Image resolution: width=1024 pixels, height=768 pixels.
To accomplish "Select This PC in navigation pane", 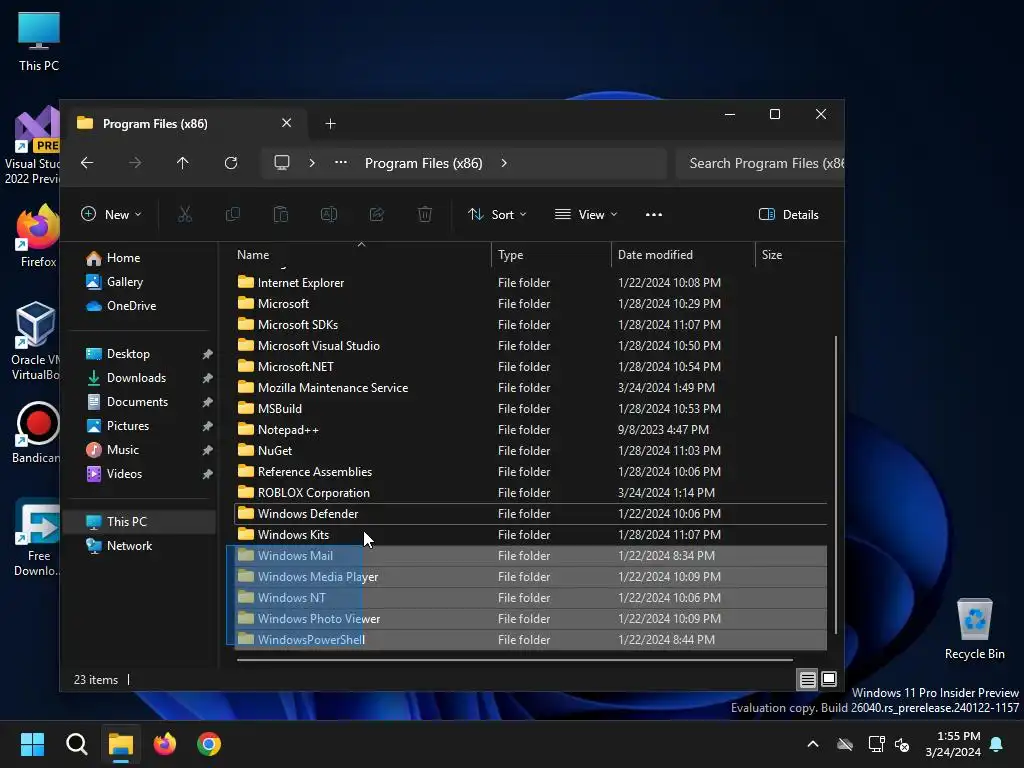I will click(x=140, y=522).
